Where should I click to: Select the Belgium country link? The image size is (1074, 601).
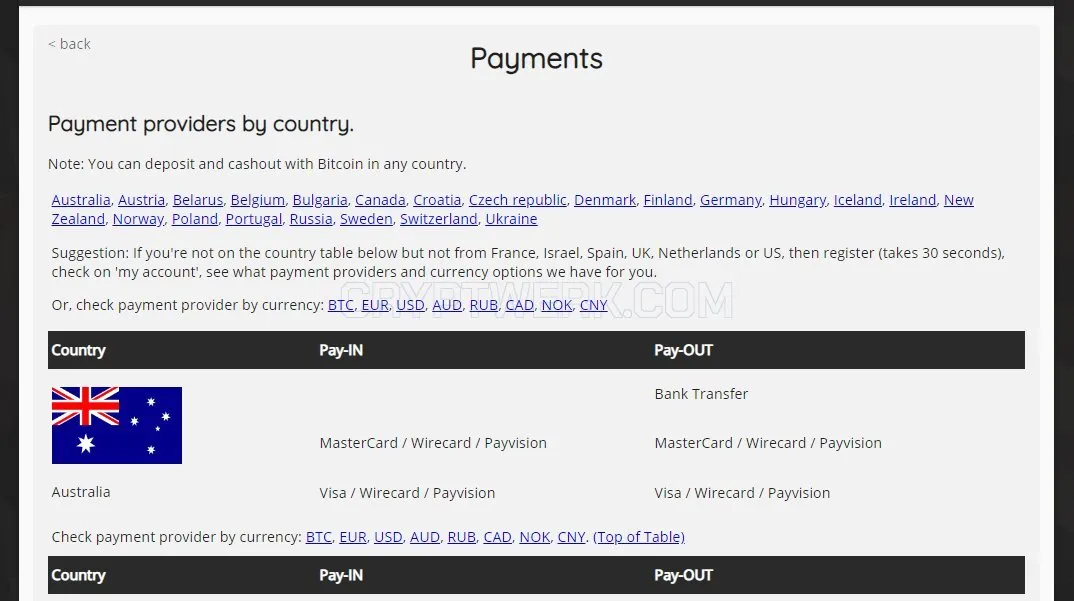258,200
